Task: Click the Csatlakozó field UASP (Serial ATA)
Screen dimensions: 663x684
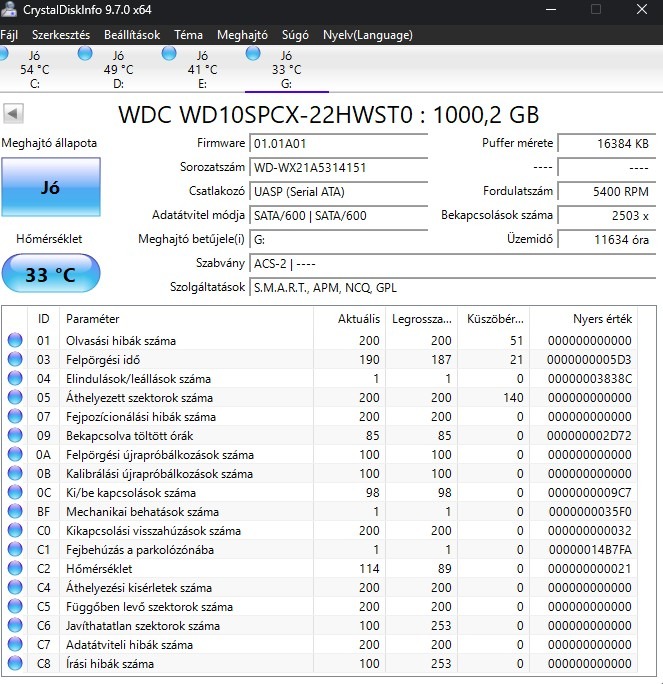Action: point(338,192)
